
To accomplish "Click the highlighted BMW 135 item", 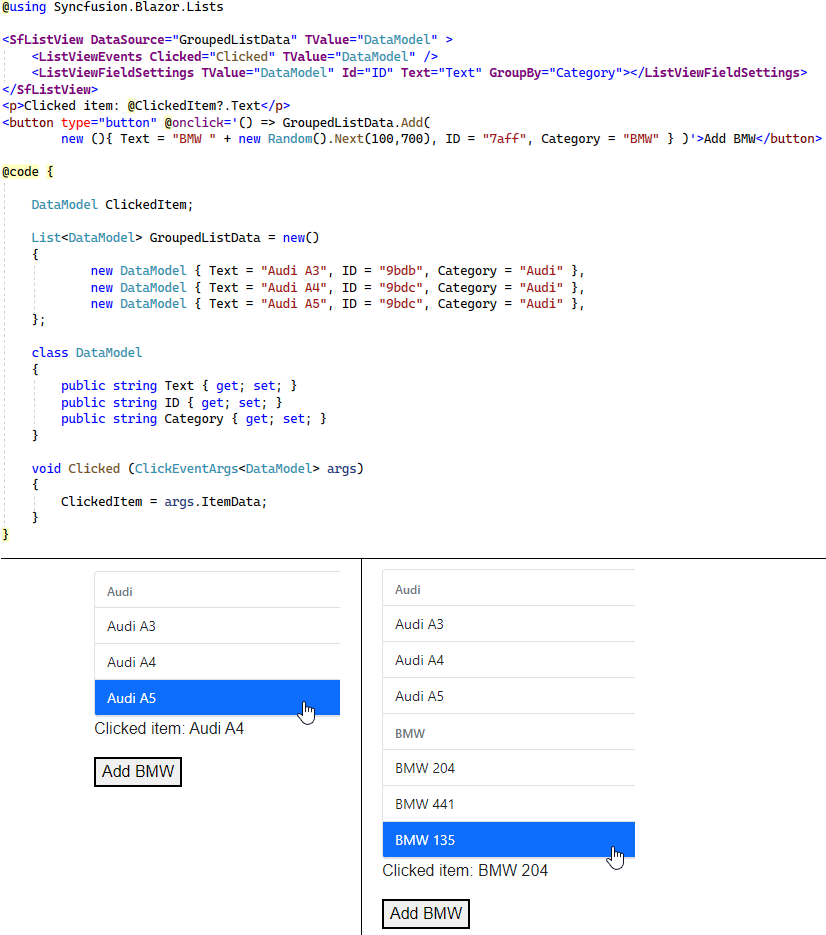I will (x=508, y=840).
